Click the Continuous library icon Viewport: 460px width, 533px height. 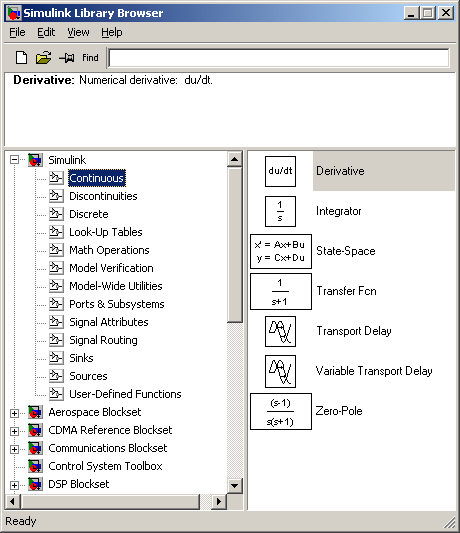(x=56, y=178)
